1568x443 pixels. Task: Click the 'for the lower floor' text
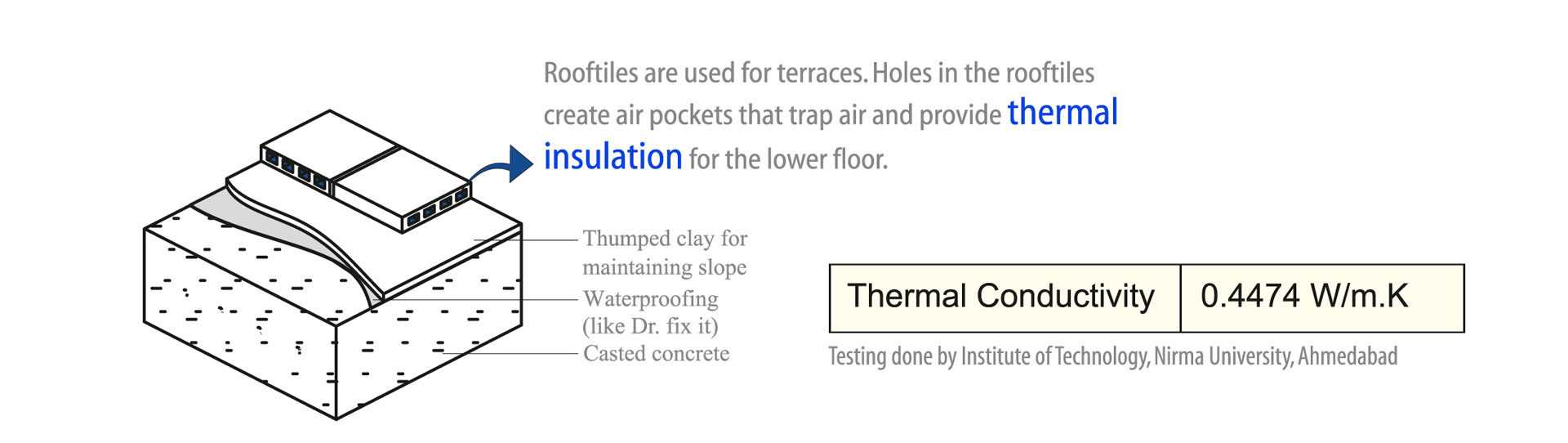coord(788,159)
